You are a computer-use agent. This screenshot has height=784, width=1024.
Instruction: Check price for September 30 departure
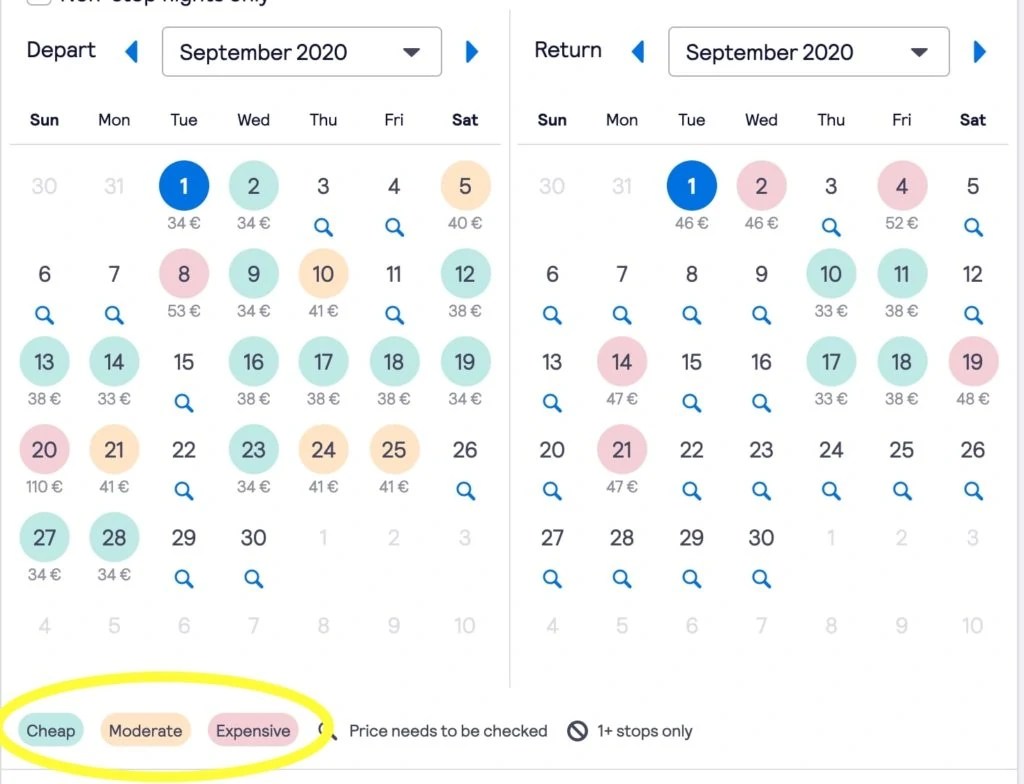pyautogui.click(x=253, y=578)
